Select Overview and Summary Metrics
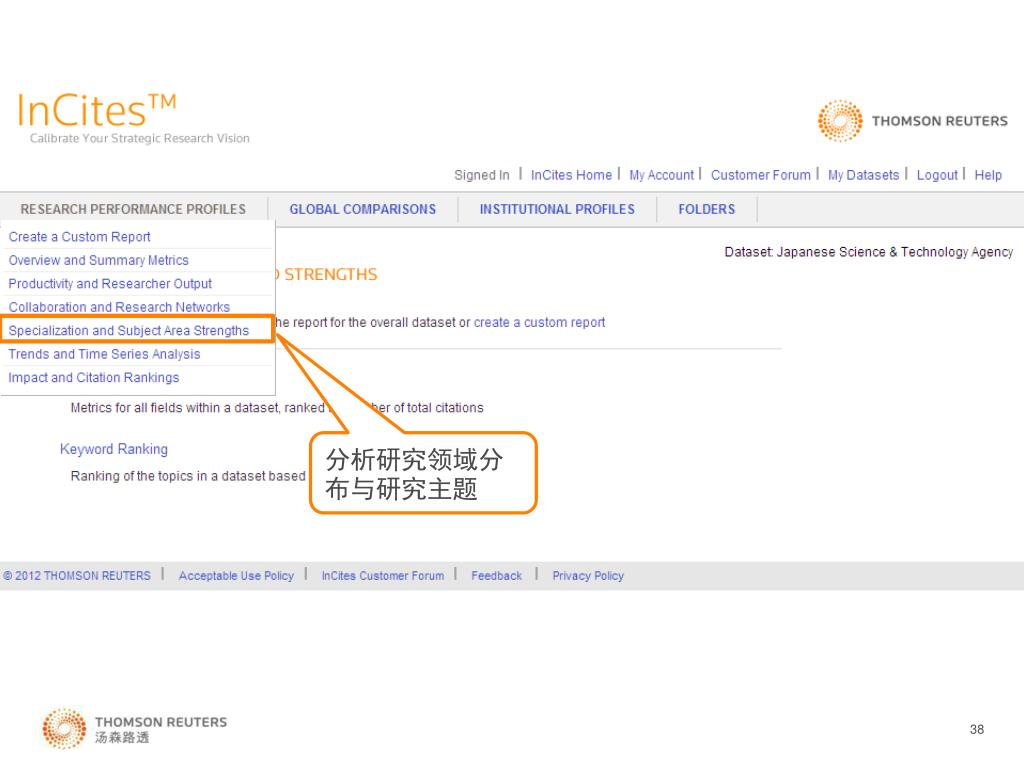Viewport: 1024px width, 768px height. 98,260
